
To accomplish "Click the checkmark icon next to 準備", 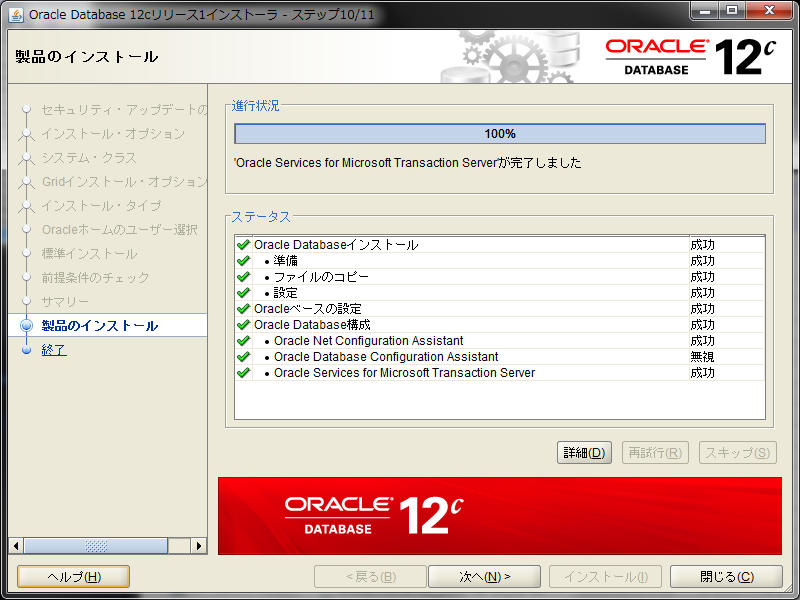I will [x=243, y=260].
